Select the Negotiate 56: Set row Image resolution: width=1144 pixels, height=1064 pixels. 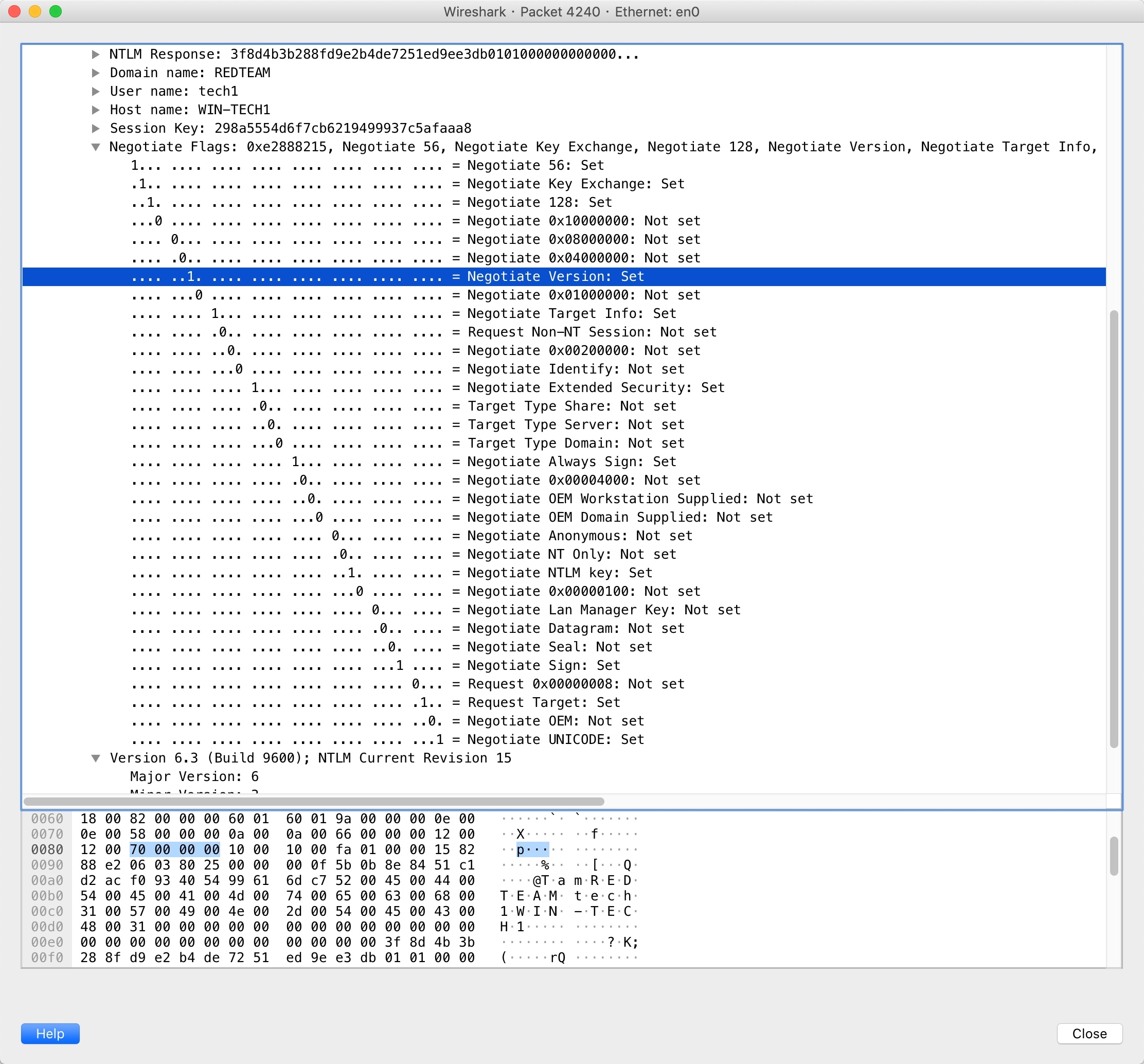coord(534,165)
